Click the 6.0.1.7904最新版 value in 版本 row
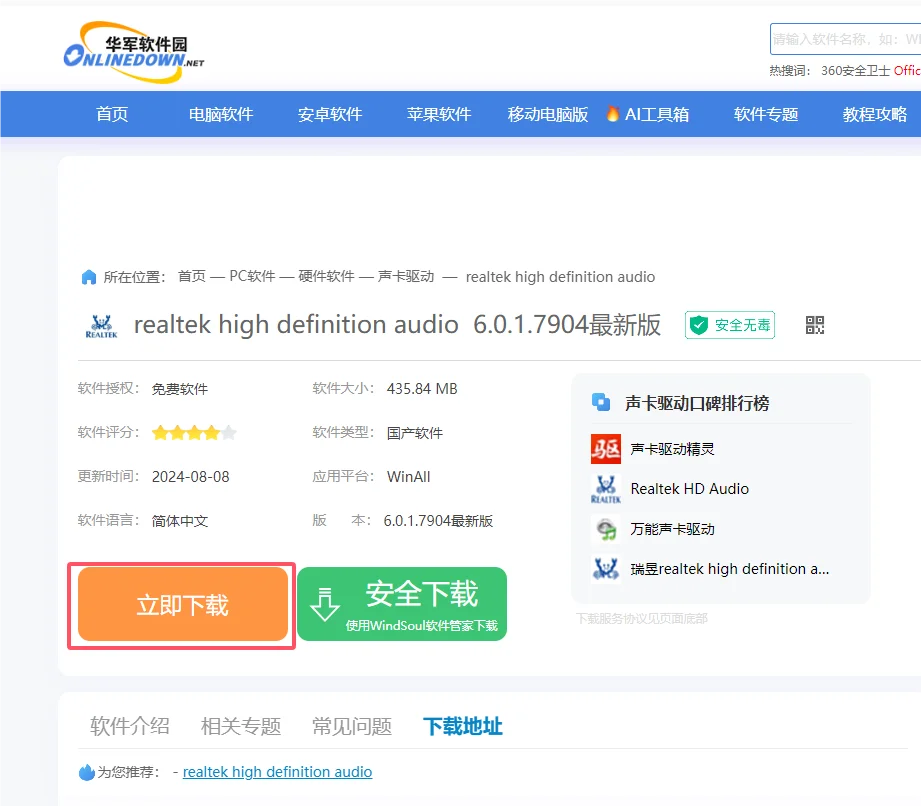The image size is (921, 806). click(438, 521)
